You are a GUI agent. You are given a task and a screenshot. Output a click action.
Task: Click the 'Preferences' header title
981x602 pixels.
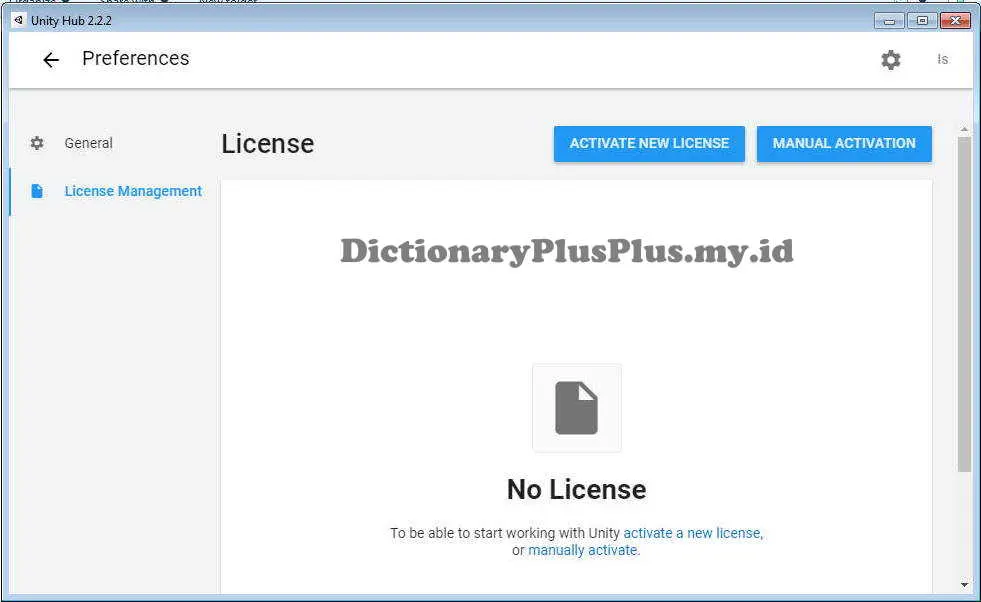136,58
